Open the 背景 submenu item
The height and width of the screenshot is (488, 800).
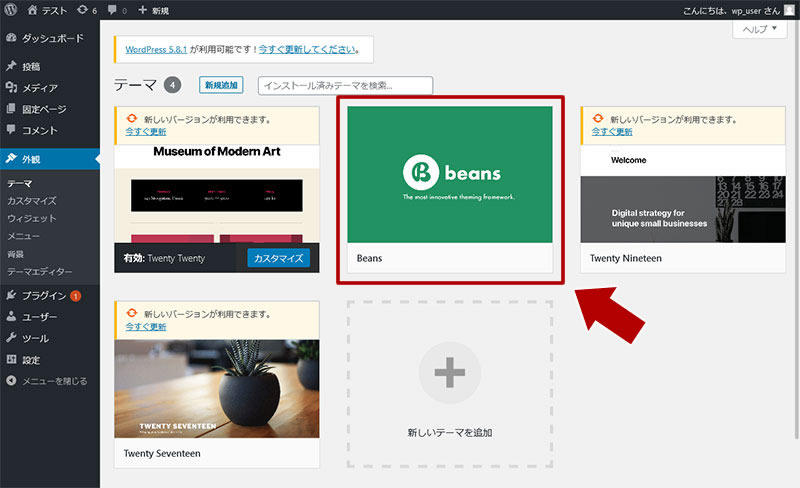coord(15,254)
